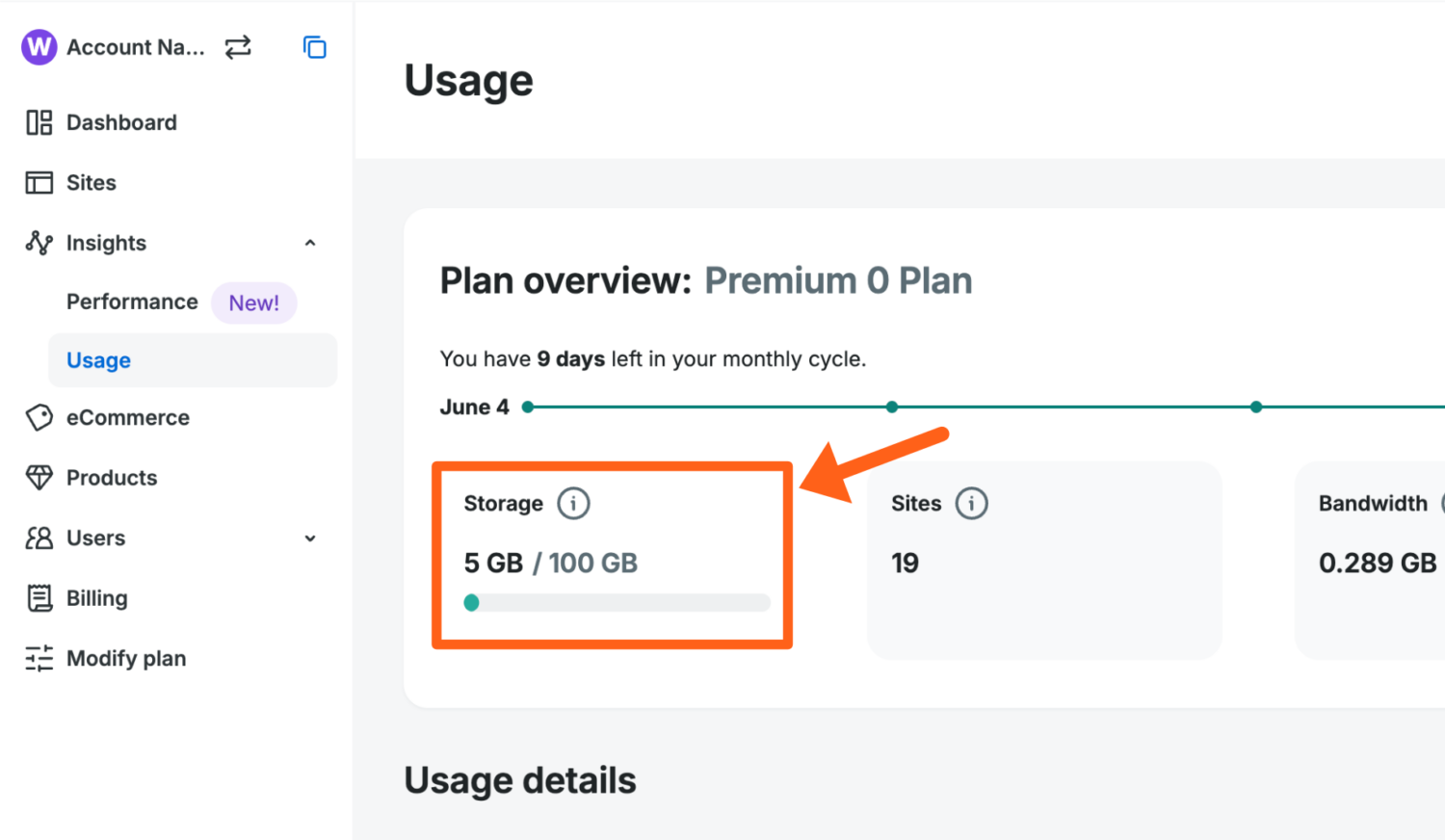Collapse the Insights section chevron
The width and height of the screenshot is (1445, 840).
coord(309,243)
